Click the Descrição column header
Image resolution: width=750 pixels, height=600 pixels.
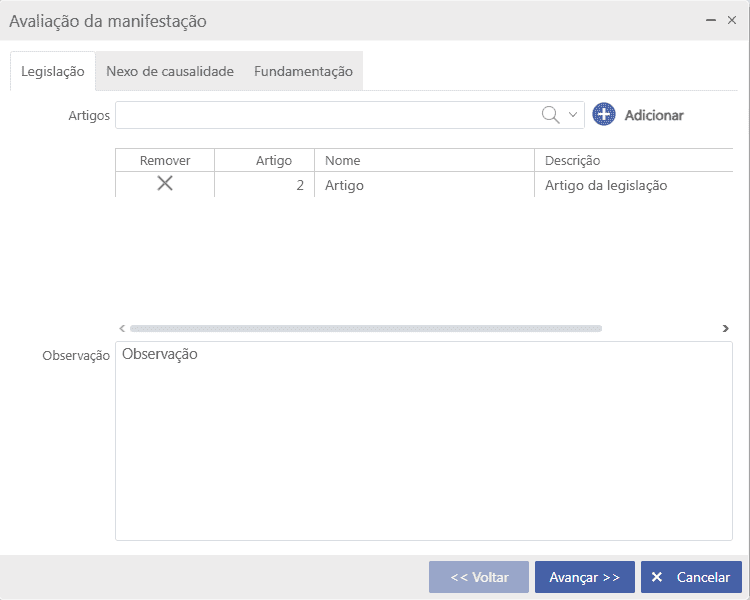coord(632,160)
